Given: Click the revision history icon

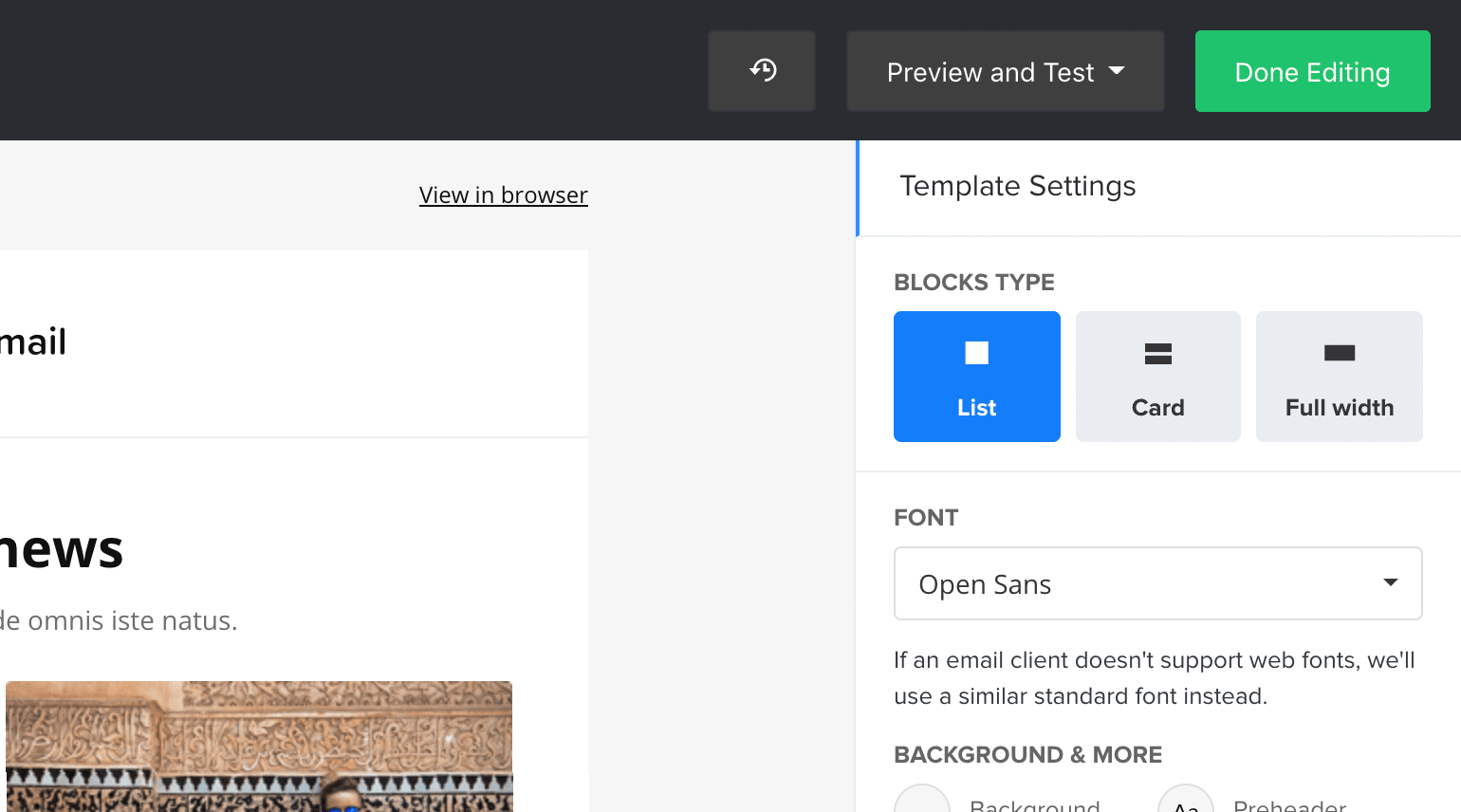Looking at the screenshot, I should pyautogui.click(x=762, y=70).
